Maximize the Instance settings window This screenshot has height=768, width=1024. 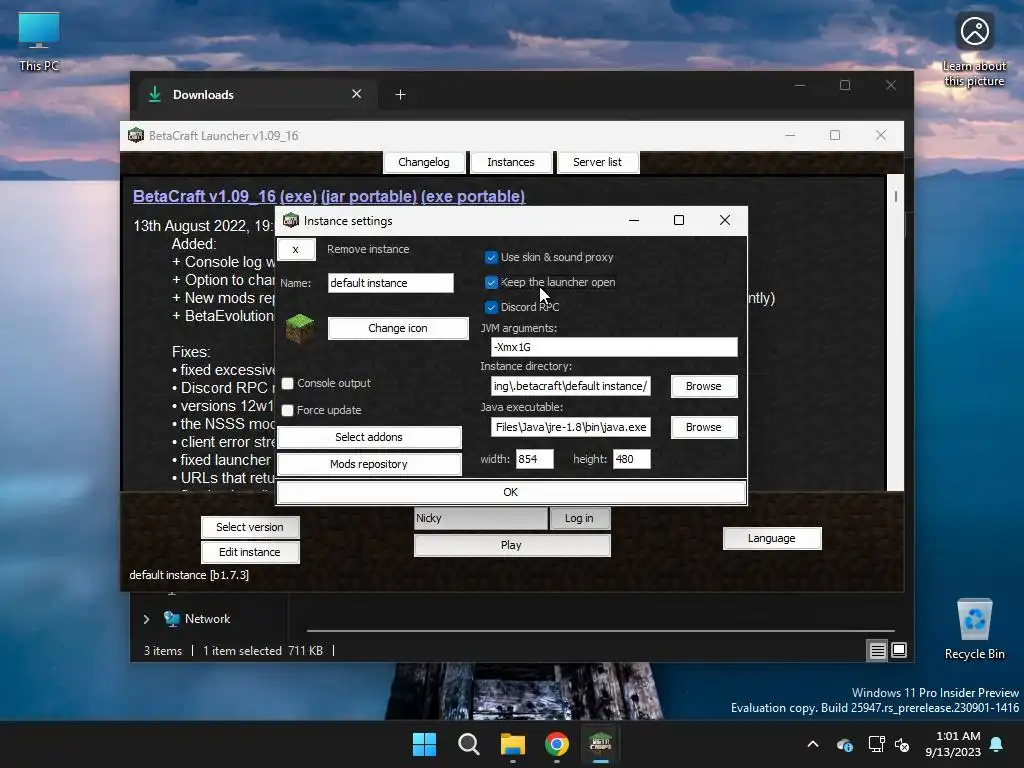(679, 220)
